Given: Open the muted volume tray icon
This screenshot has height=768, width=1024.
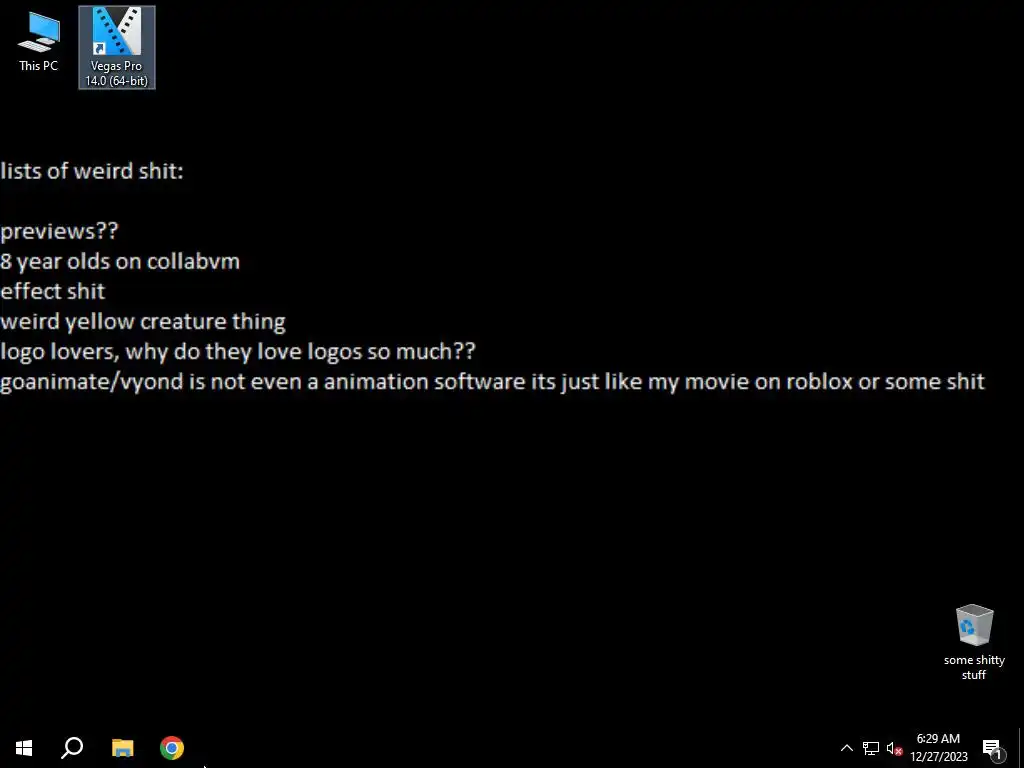Looking at the screenshot, I should point(894,748).
